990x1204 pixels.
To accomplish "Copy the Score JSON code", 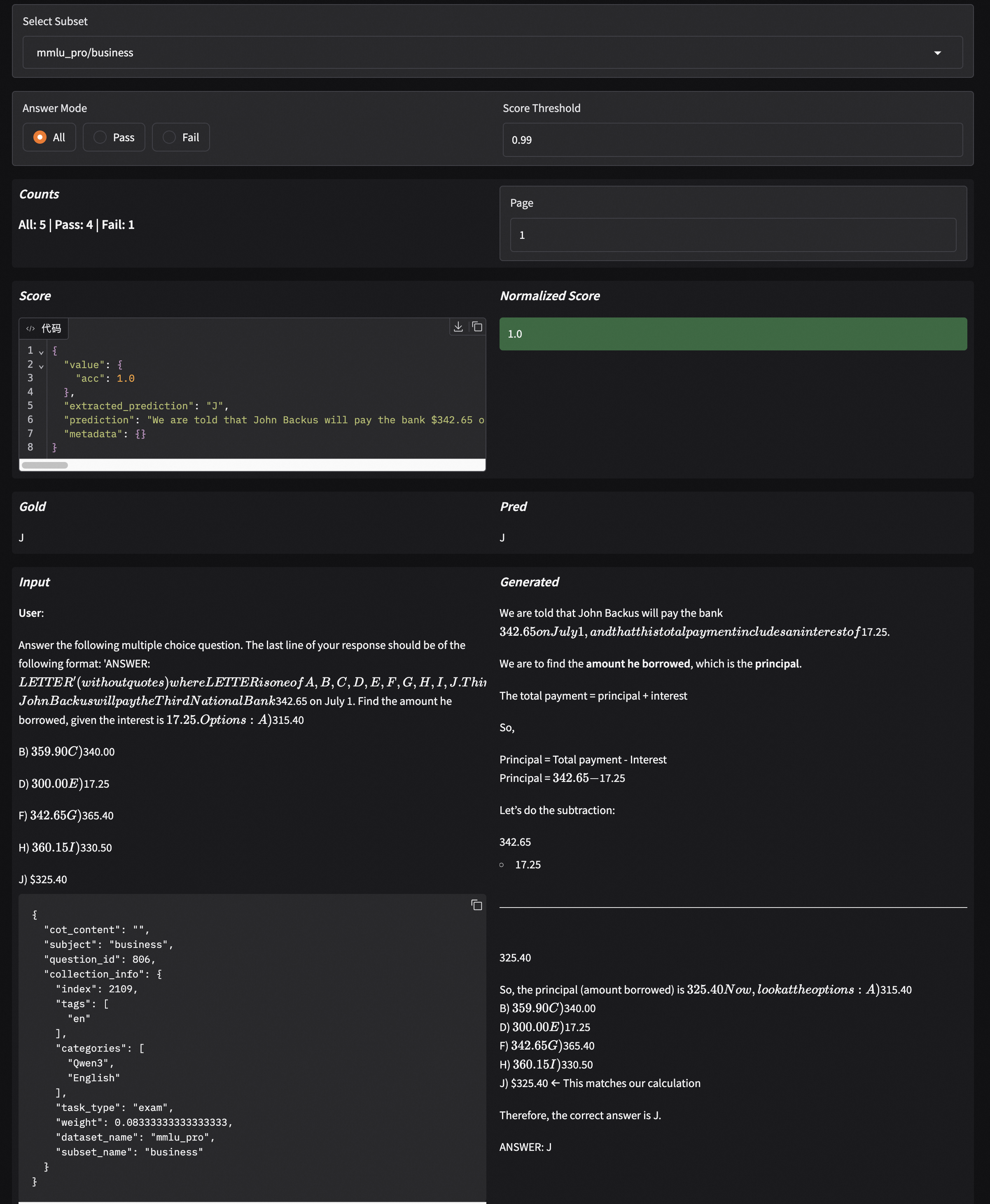I will [477, 327].
